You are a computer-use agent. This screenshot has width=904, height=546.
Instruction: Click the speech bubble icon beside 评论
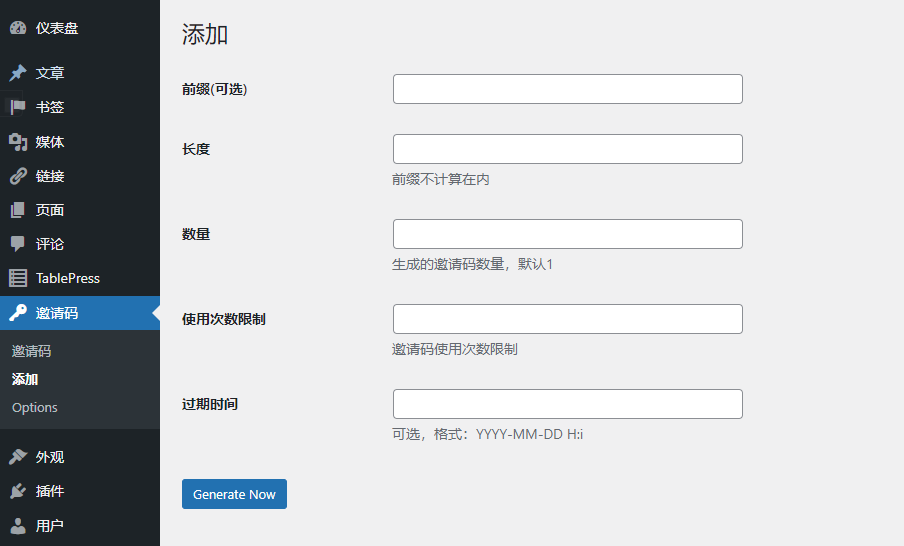coord(18,244)
